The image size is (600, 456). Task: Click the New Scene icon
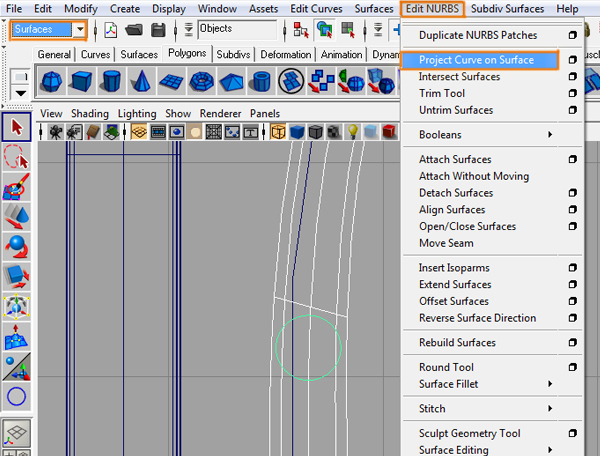click(x=111, y=29)
